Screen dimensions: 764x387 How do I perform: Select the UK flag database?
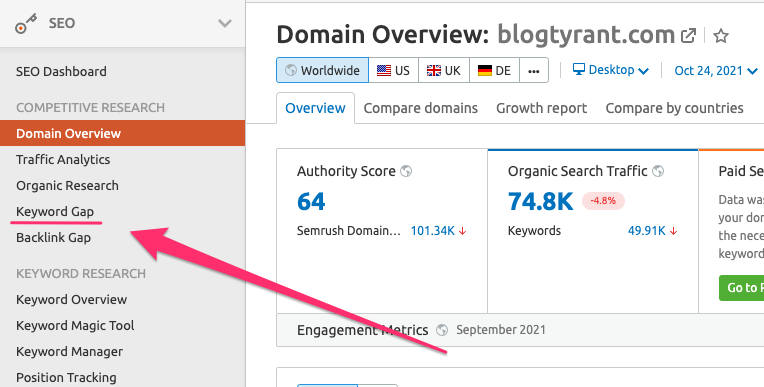click(444, 70)
